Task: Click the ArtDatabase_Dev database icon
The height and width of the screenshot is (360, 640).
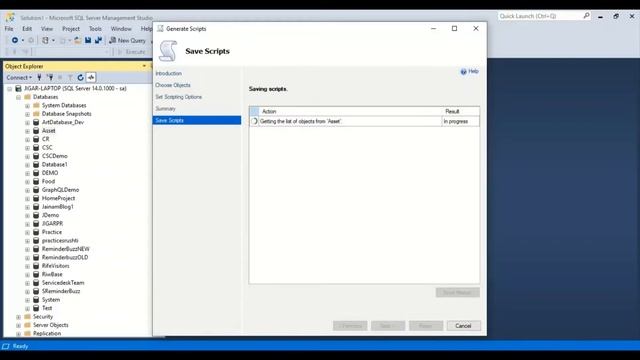Action: [x=36, y=122]
